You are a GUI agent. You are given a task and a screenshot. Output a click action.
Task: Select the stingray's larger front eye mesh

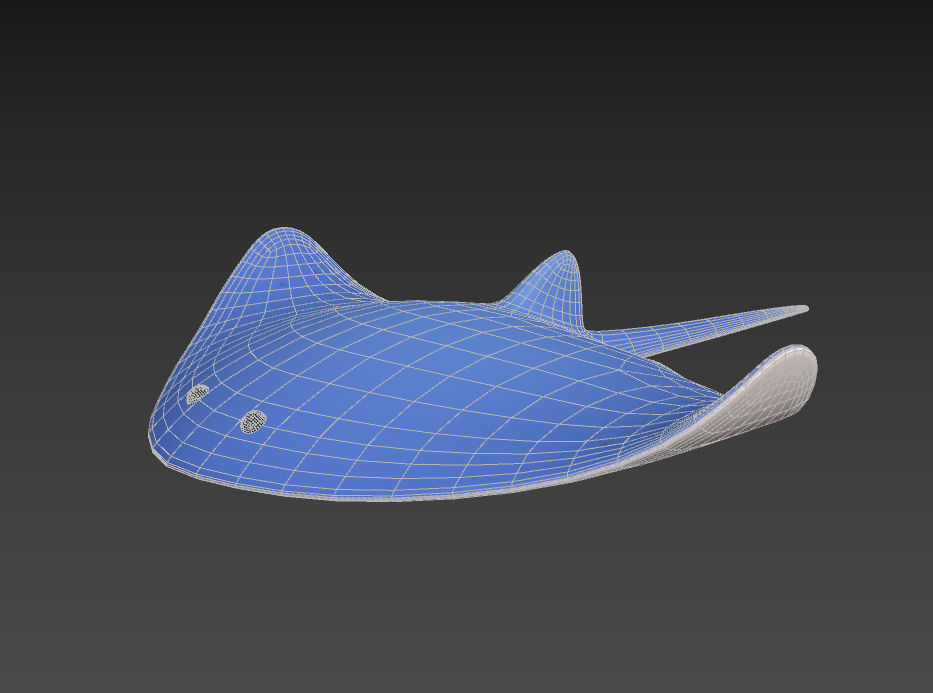253,421
